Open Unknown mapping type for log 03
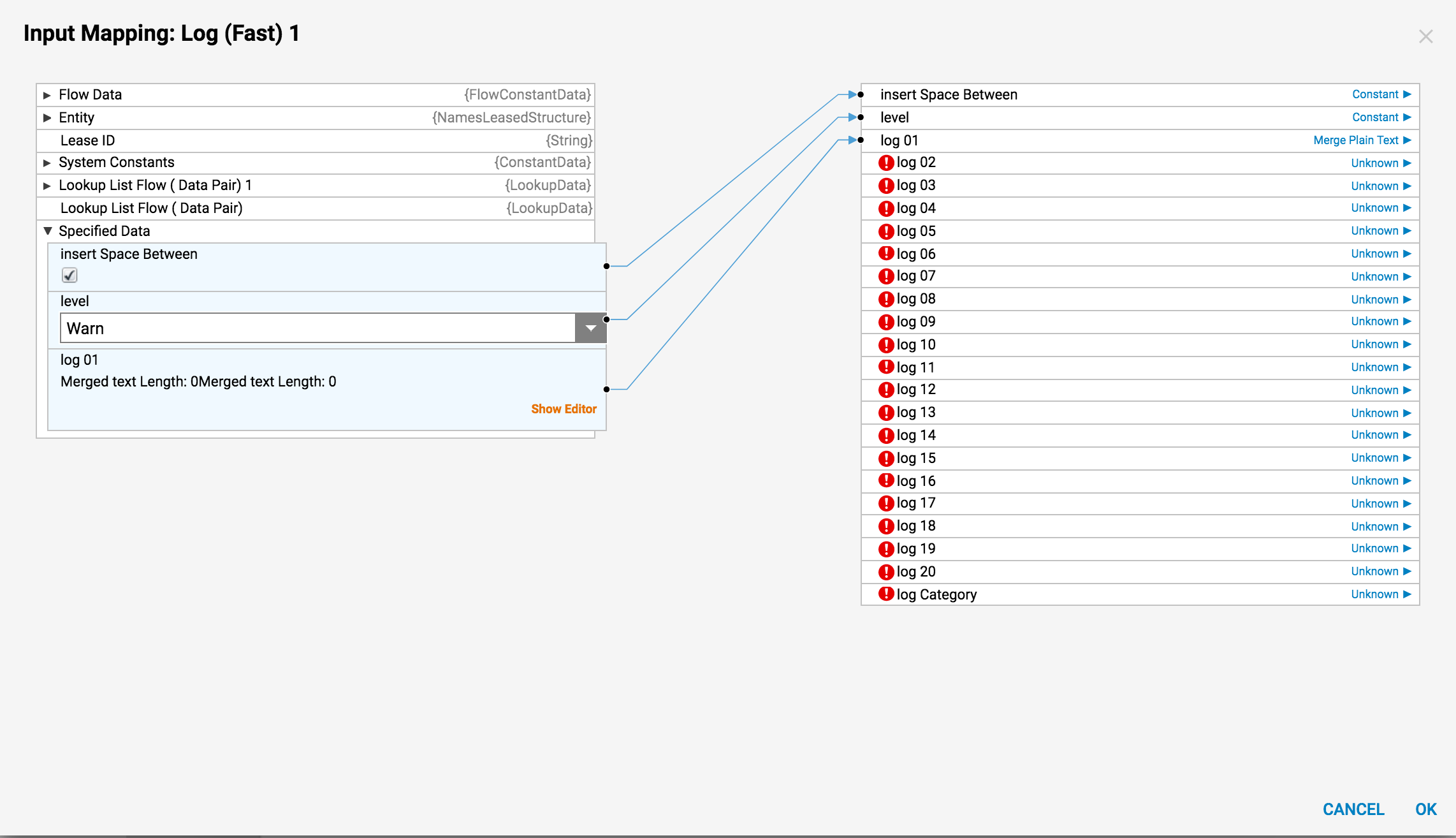Screen dimensions: 1456x838 coord(1381,186)
